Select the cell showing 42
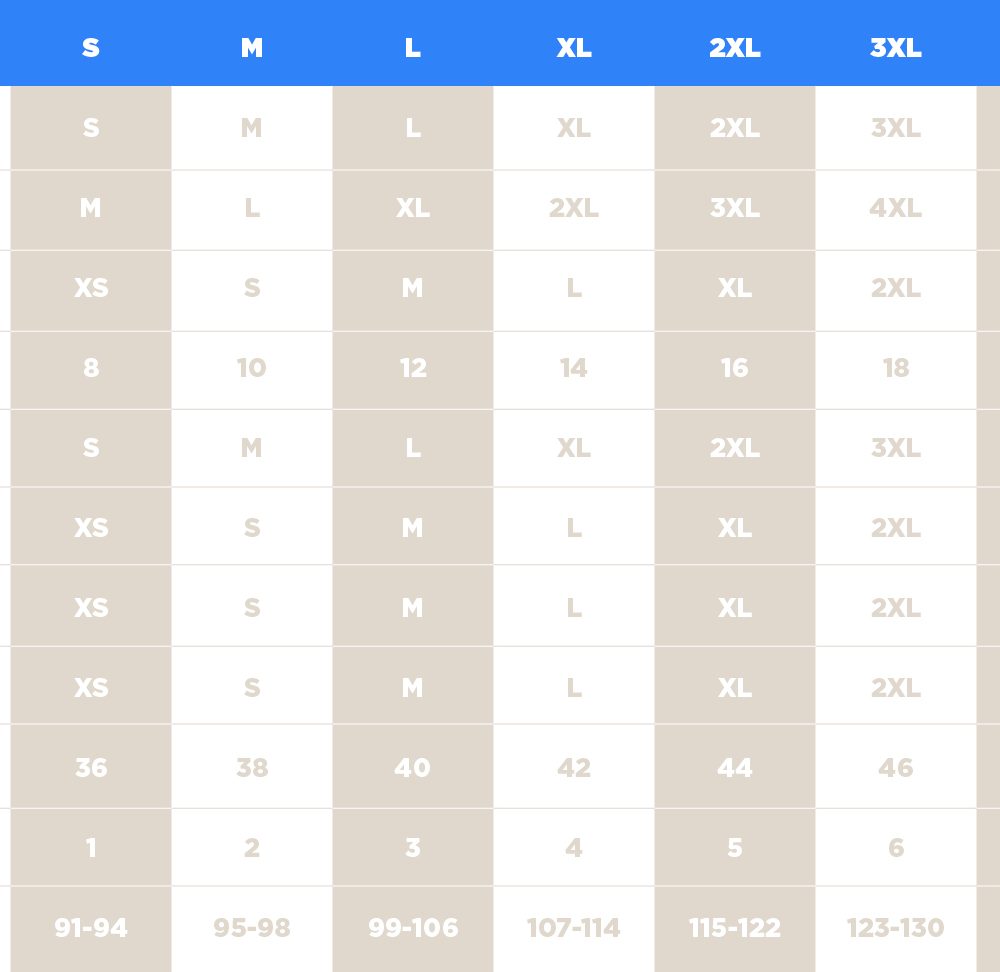The height and width of the screenshot is (972, 1000). coord(574,767)
